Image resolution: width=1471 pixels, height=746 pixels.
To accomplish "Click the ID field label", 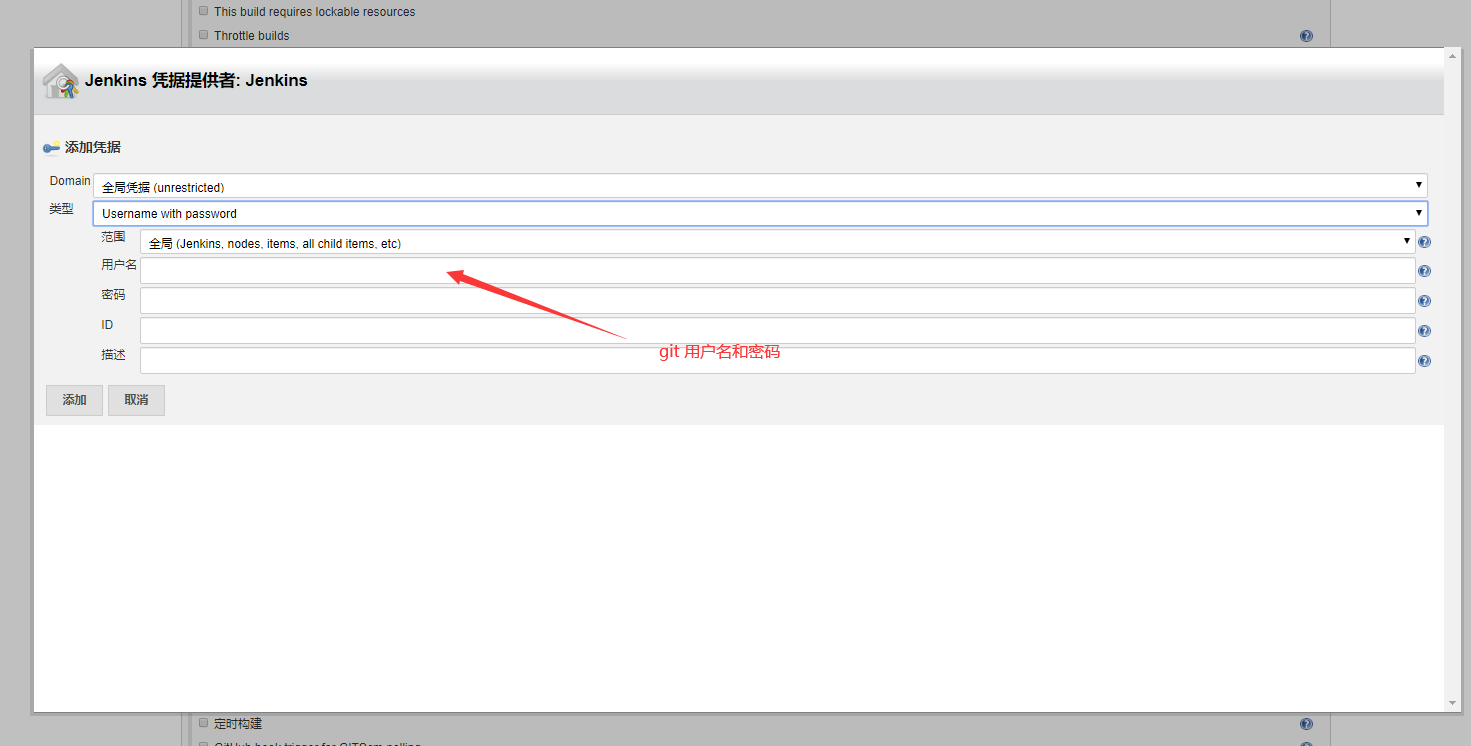I will pos(107,325).
